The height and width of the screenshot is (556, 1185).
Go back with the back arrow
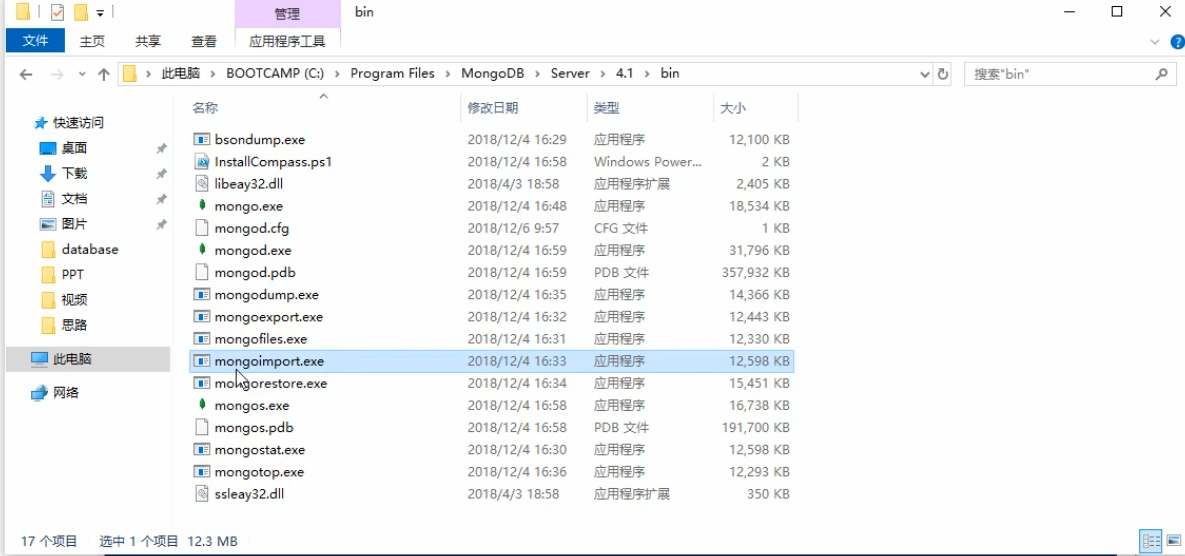[26, 74]
